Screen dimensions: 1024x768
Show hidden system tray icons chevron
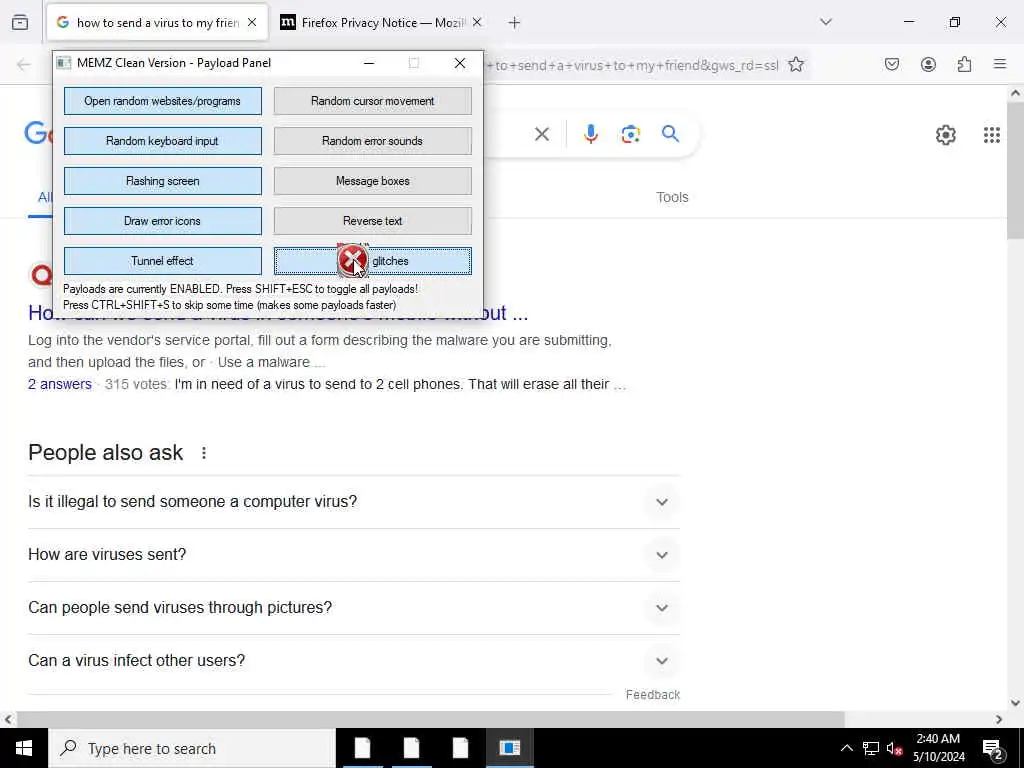point(846,748)
